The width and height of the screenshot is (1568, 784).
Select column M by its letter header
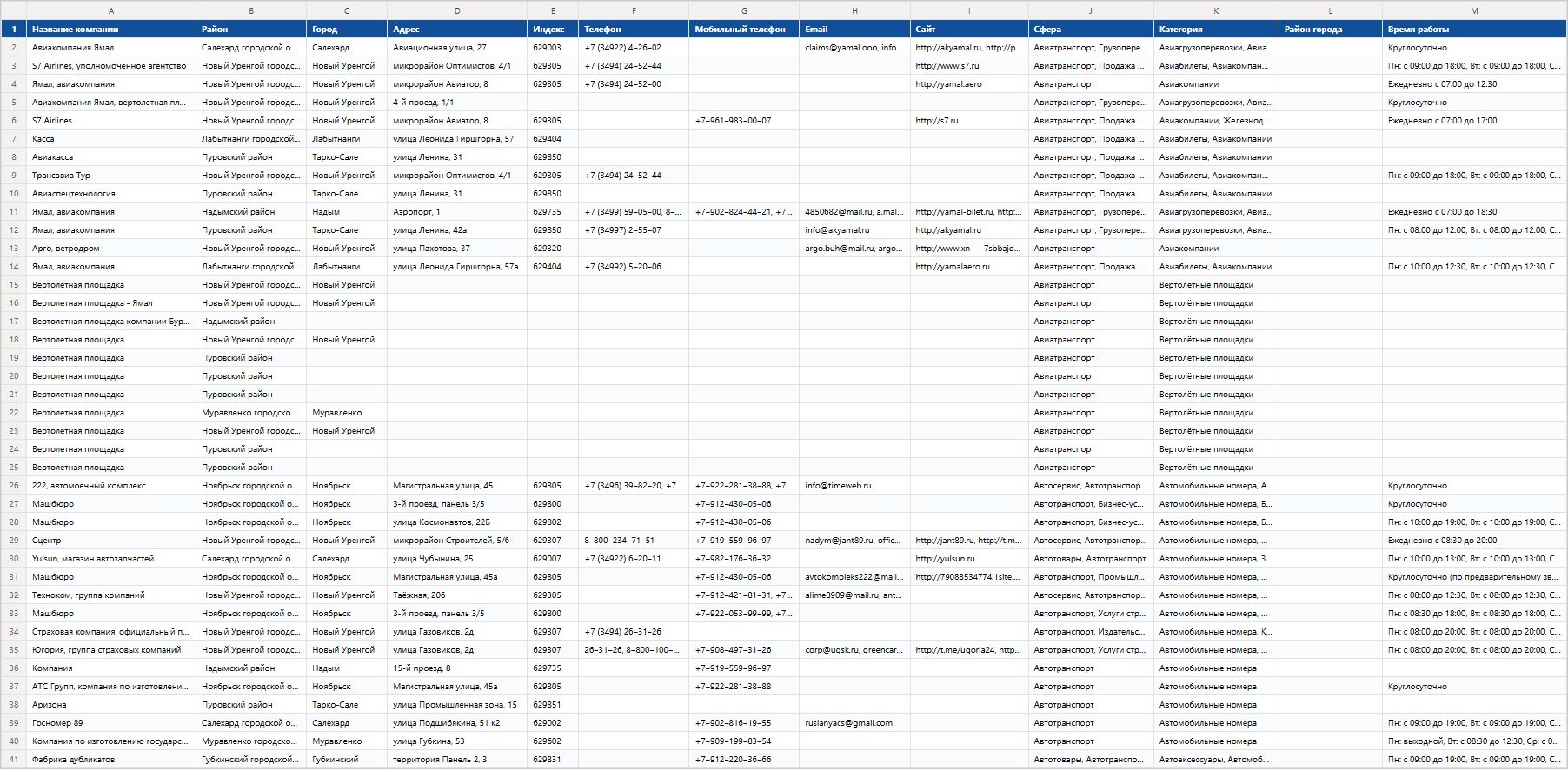1474,10
